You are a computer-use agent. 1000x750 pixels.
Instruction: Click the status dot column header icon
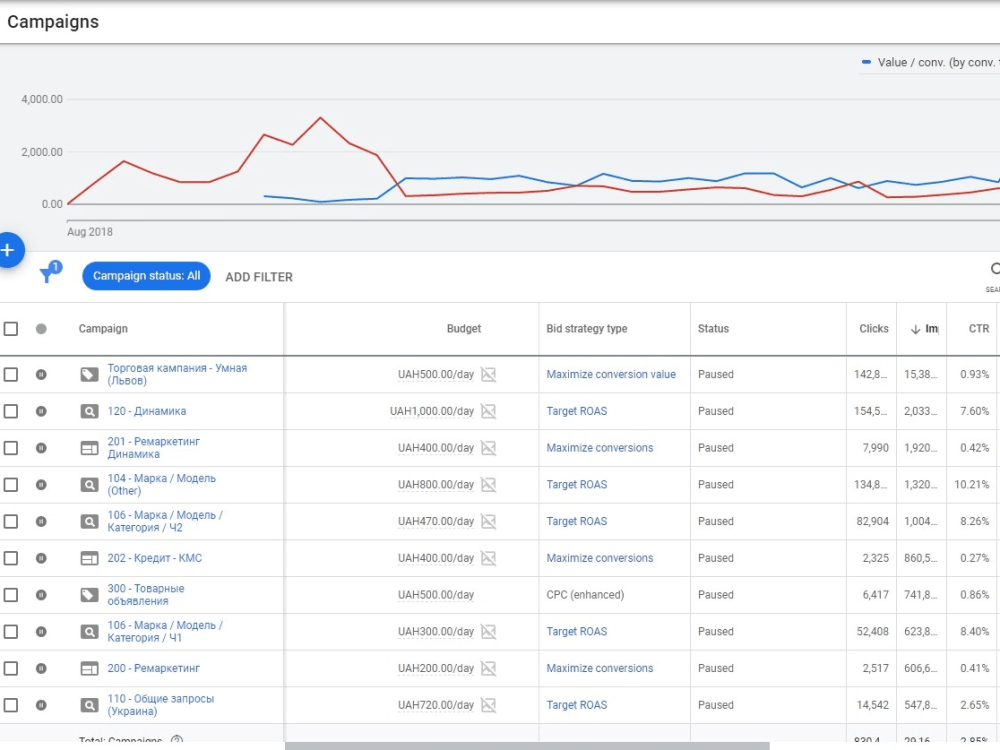click(x=41, y=329)
